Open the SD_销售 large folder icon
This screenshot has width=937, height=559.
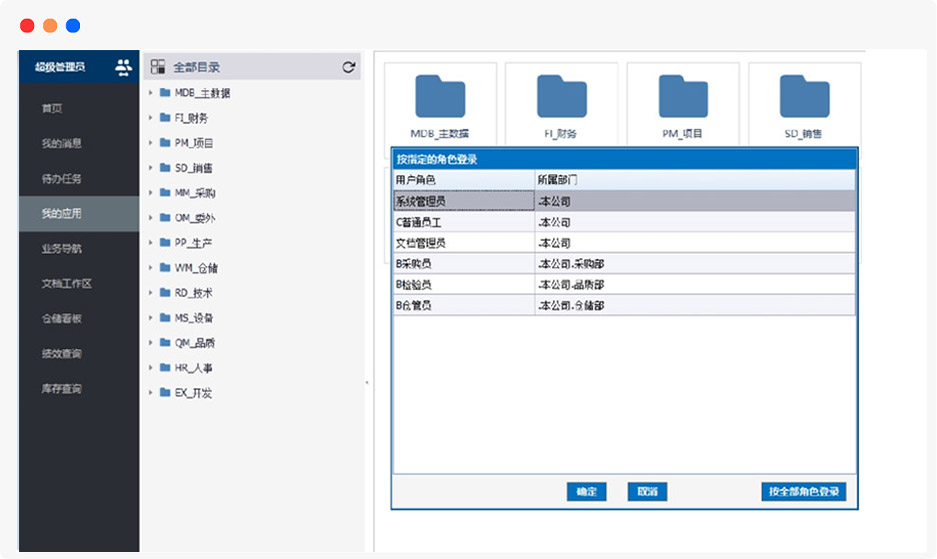pyautogui.click(x=804, y=97)
